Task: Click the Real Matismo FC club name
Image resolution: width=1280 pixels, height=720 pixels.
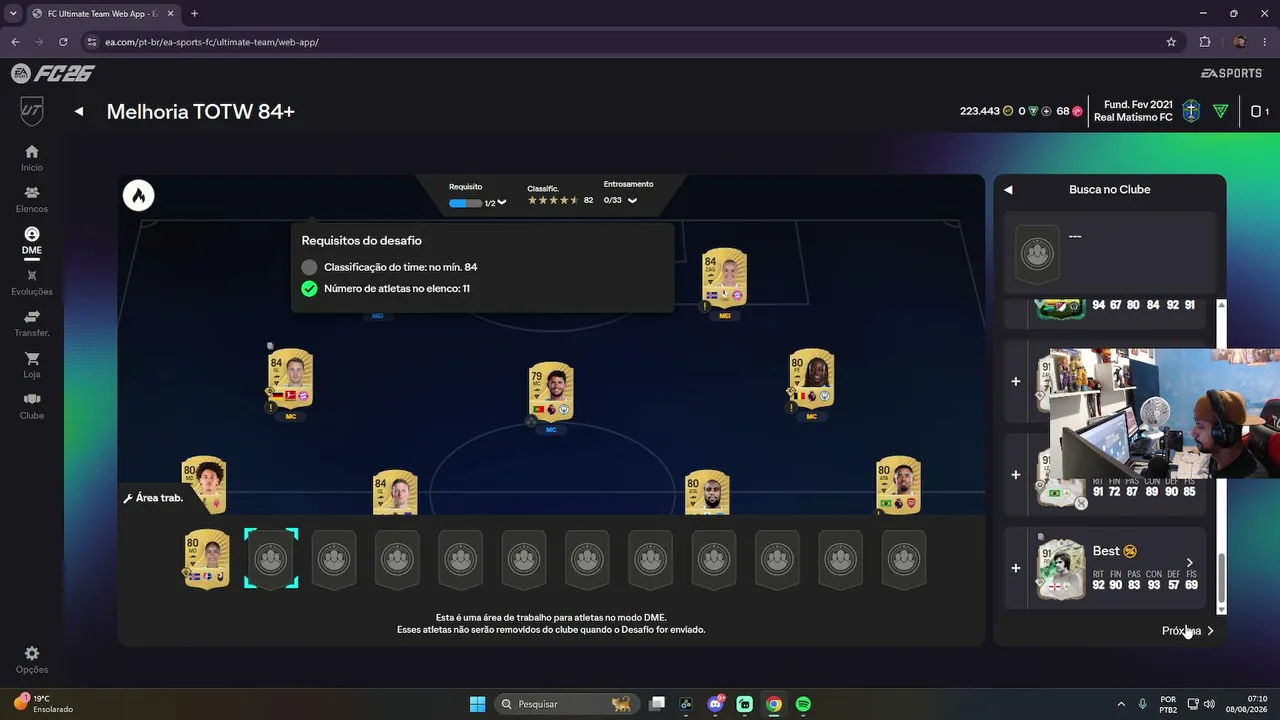Action: click(x=1133, y=118)
